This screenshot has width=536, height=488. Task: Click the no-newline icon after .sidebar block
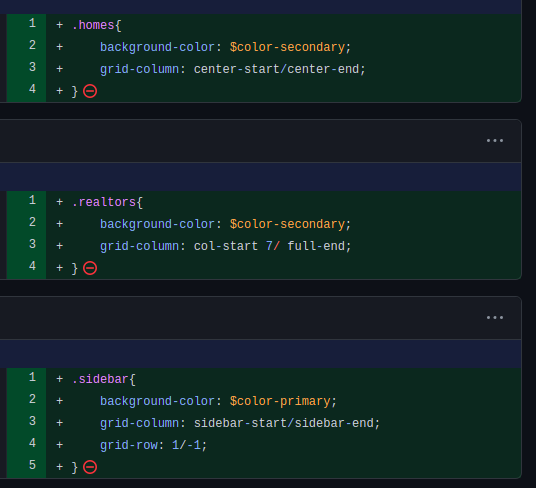point(90,467)
